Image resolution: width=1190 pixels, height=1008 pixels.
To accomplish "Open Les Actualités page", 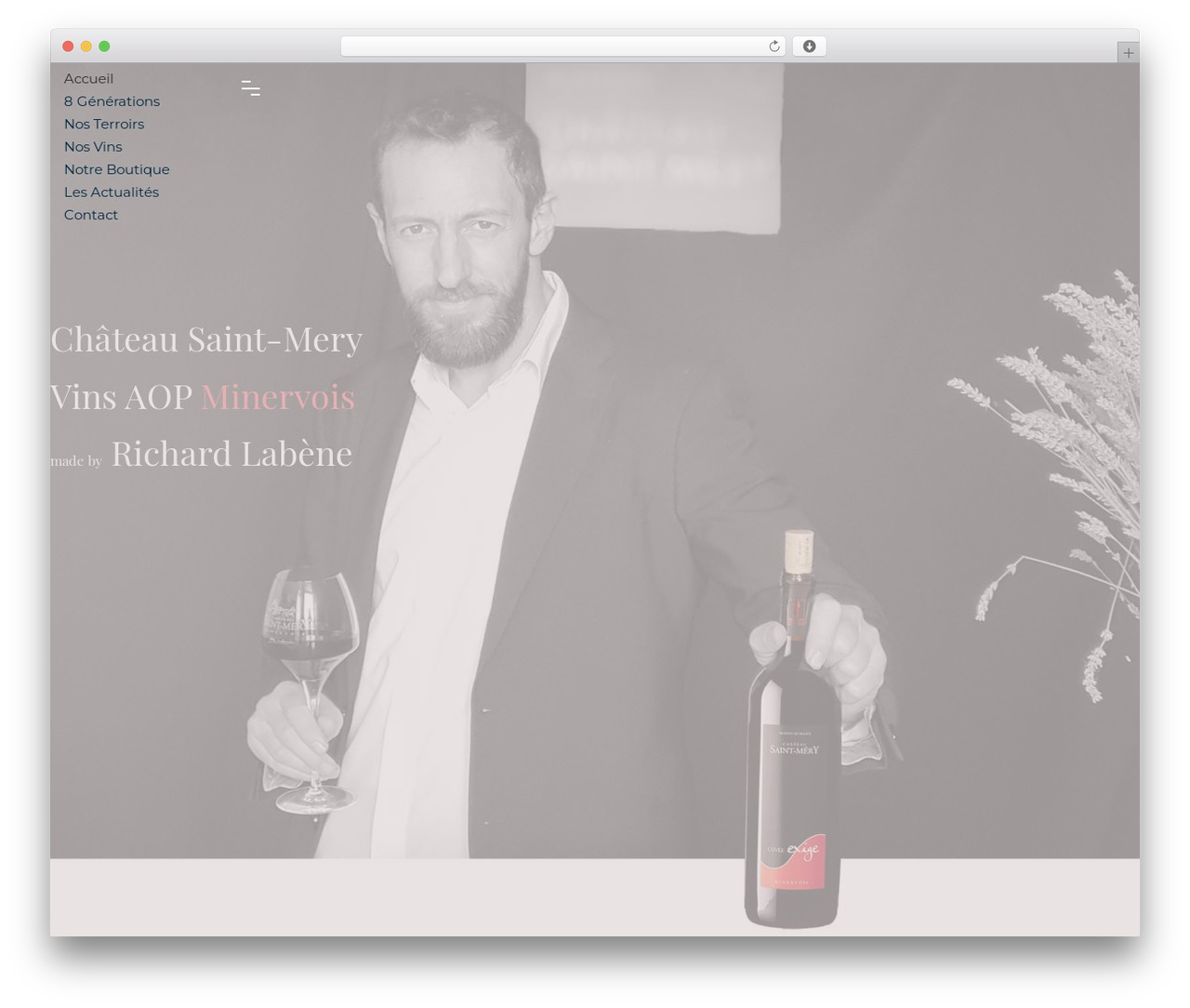I will coord(112,192).
